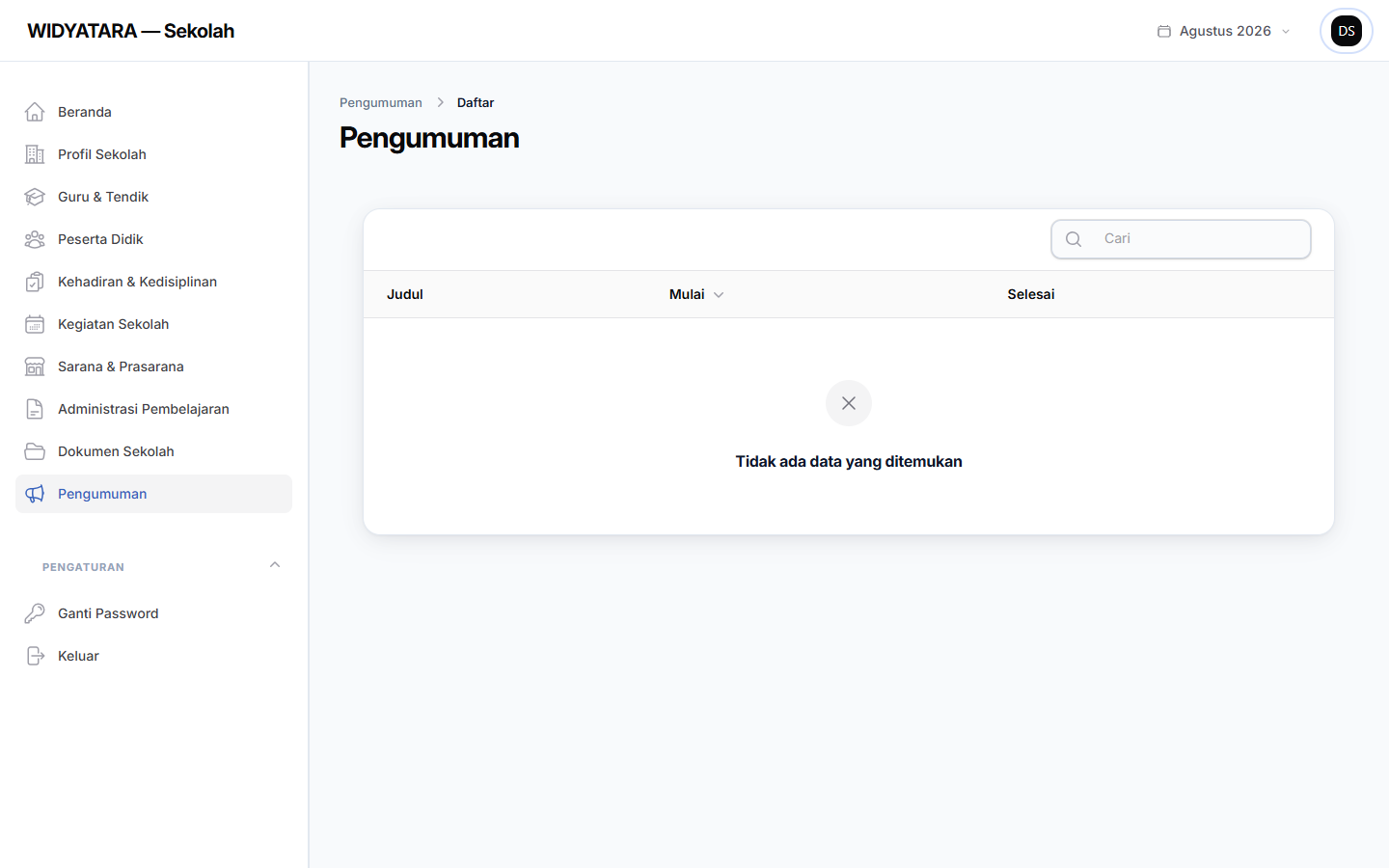Open Beranda from the sidebar
The height and width of the screenshot is (868, 1389).
[153, 112]
